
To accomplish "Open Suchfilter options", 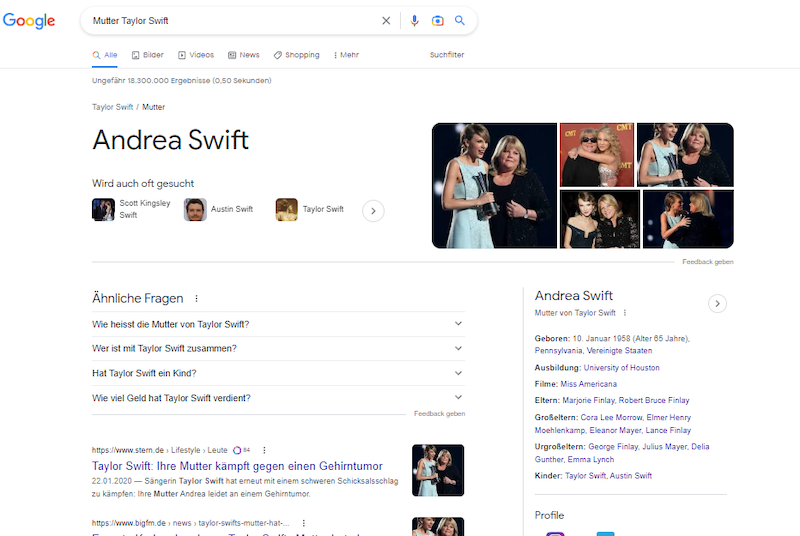I will click(x=447, y=55).
